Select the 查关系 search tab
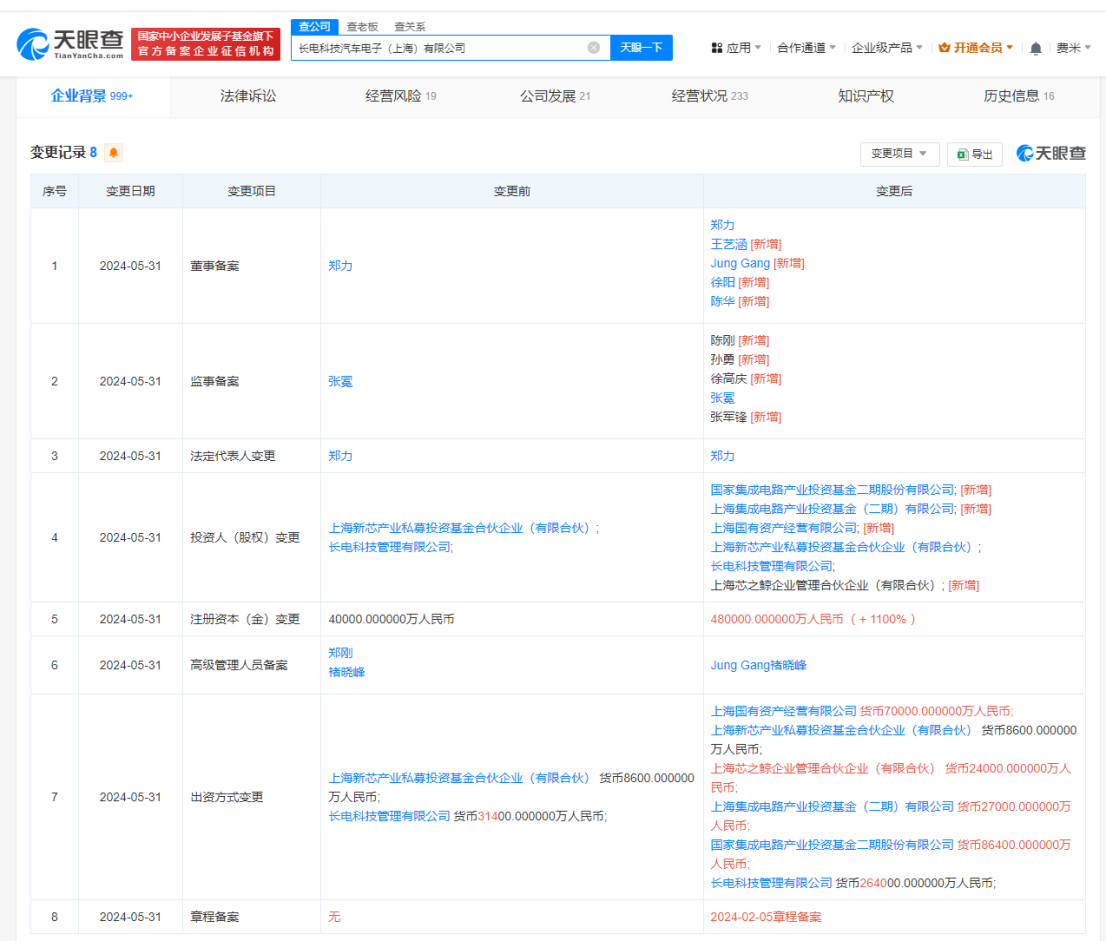1106x941 pixels. (x=409, y=27)
